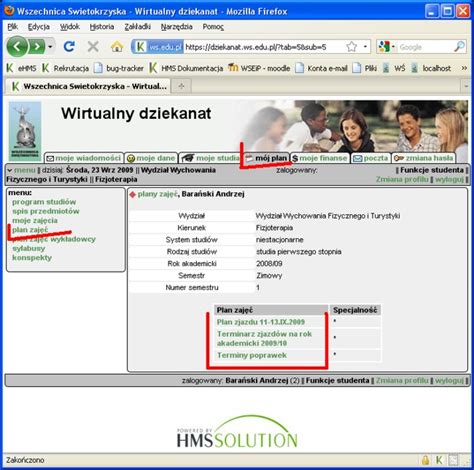The width and height of the screenshot is (474, 470).
Task: Collapse the menu toggle arrow
Action: pyautogui.click(x=10, y=170)
